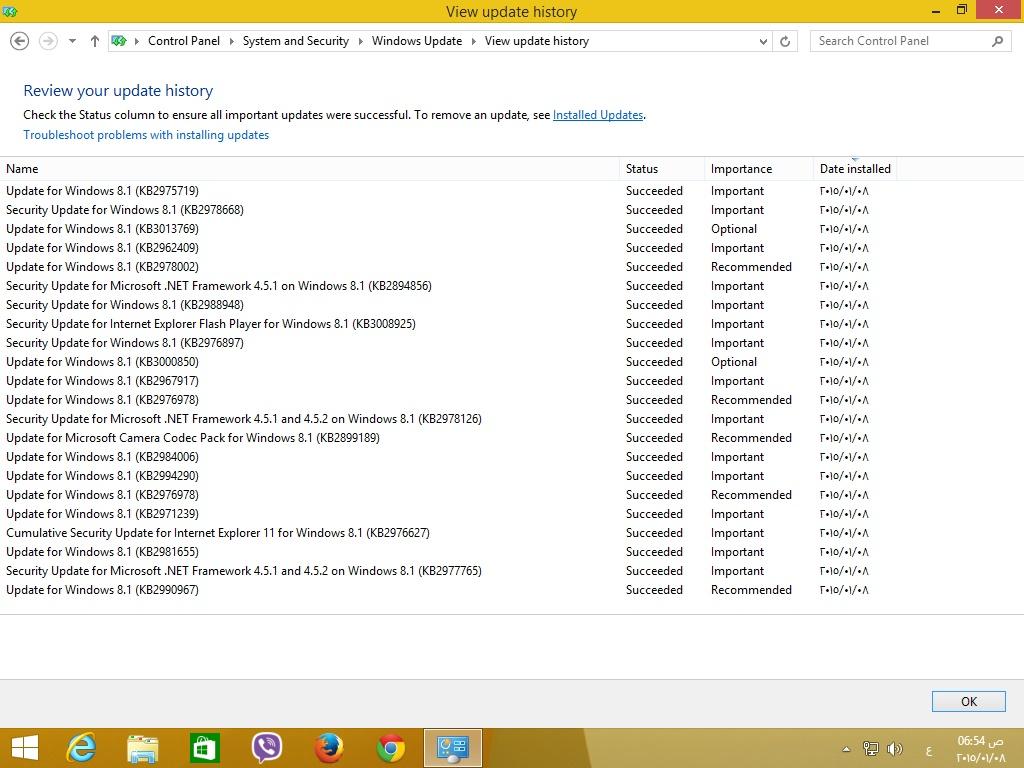Viewport: 1024px width, 768px height.
Task: Select .NET Framework security update KB2977765
Action: coord(448,570)
